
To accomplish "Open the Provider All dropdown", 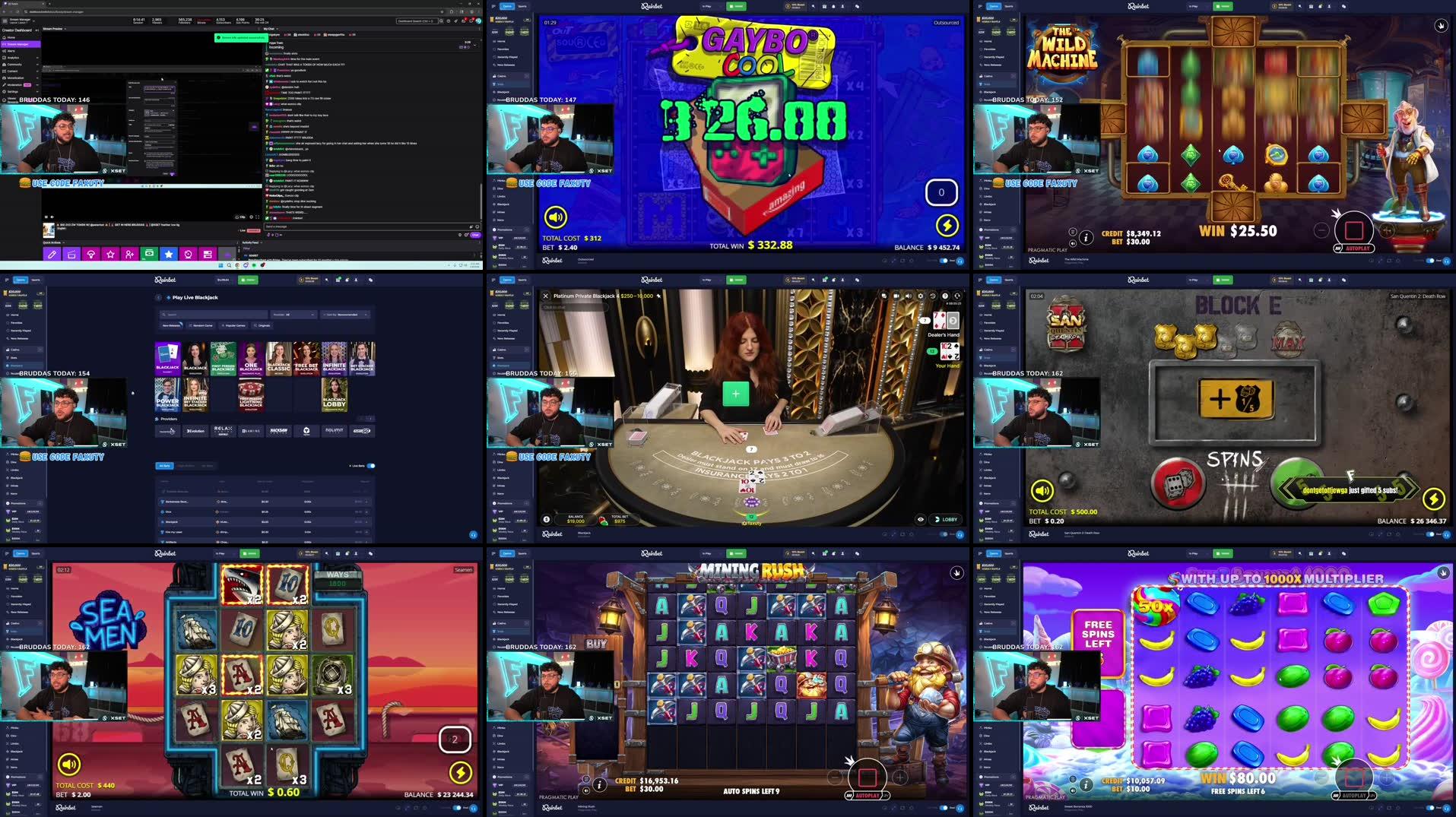I will pos(293,315).
